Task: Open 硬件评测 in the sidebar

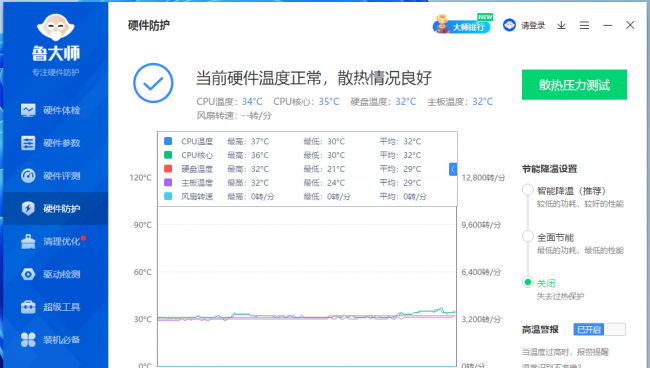Action: pyautogui.click(x=56, y=176)
